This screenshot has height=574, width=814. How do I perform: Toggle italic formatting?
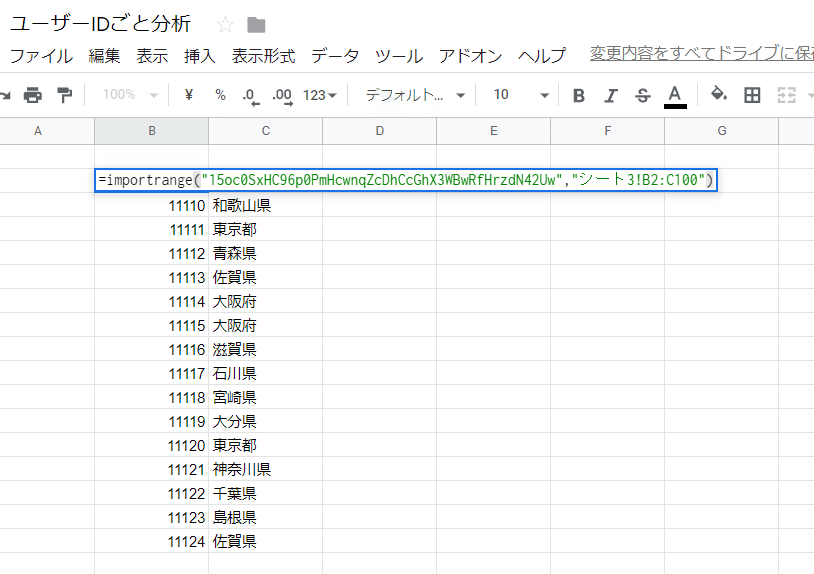point(611,95)
